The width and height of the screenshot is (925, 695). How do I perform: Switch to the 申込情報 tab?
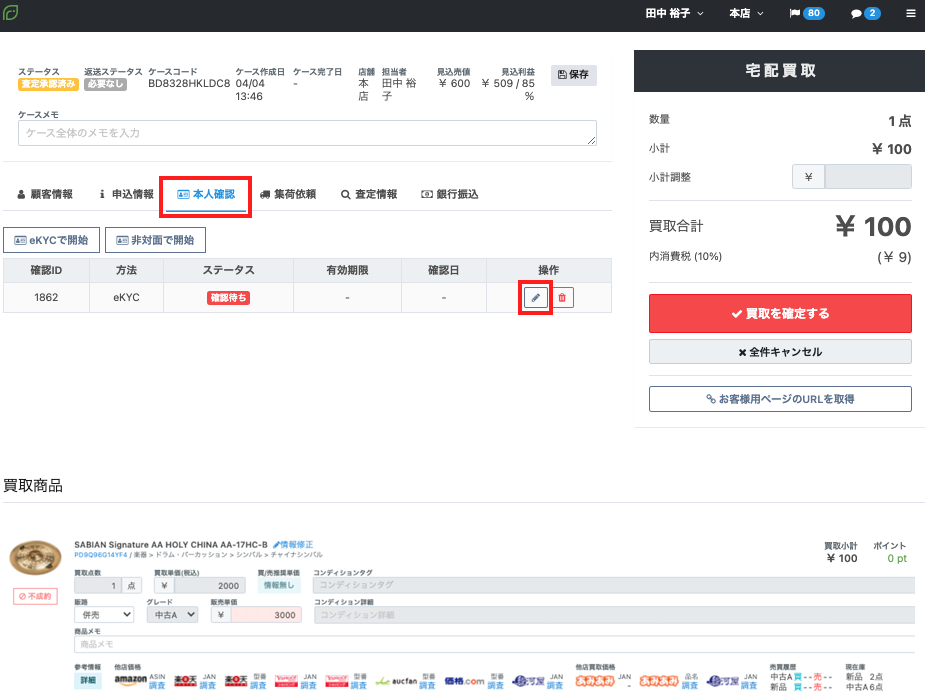pos(126,194)
